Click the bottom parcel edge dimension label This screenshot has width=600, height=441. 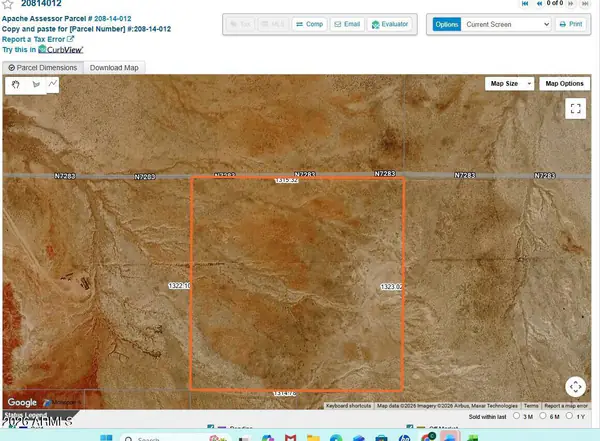[x=285, y=393]
